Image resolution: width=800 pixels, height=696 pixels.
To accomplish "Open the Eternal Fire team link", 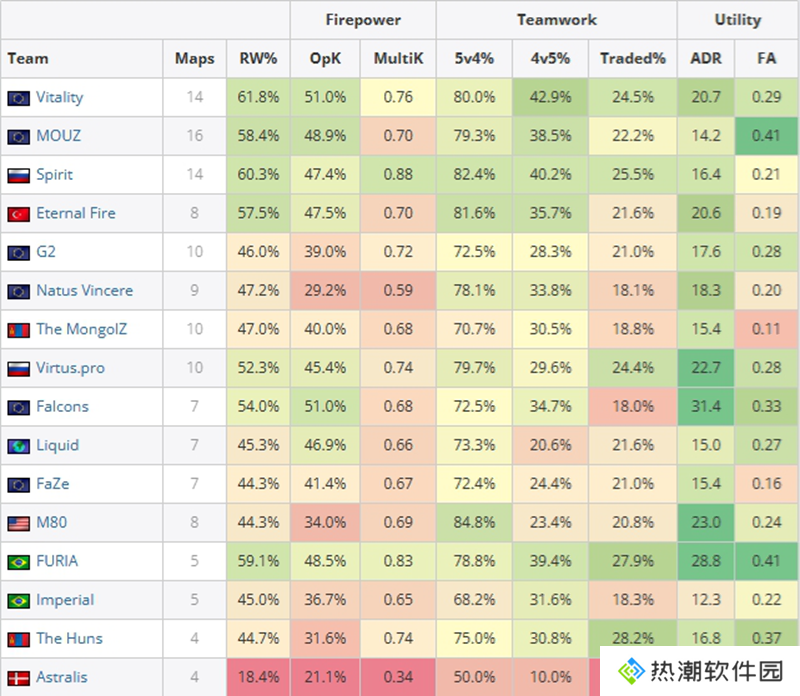I will 76,213.
